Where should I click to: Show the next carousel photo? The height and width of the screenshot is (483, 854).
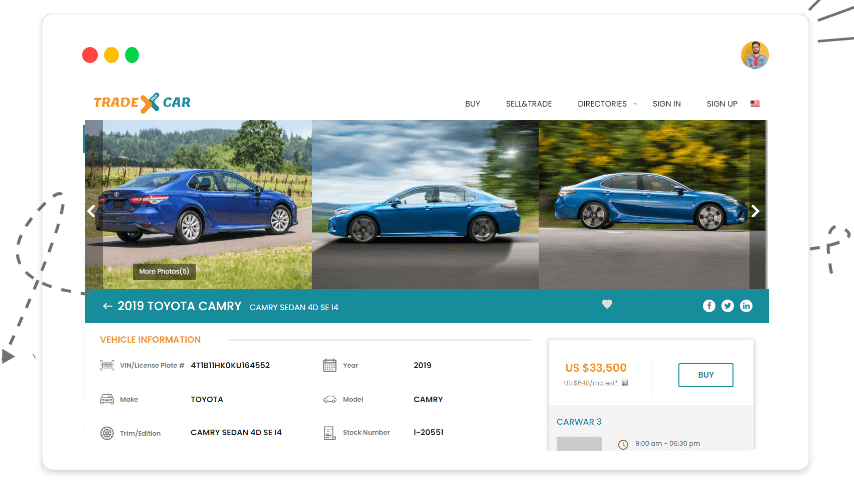755,211
